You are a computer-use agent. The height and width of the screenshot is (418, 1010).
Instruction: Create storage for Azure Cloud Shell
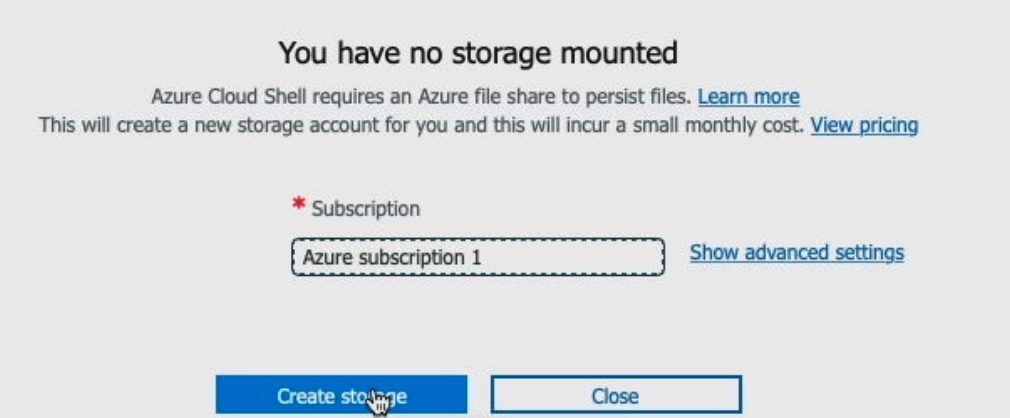[341, 395]
